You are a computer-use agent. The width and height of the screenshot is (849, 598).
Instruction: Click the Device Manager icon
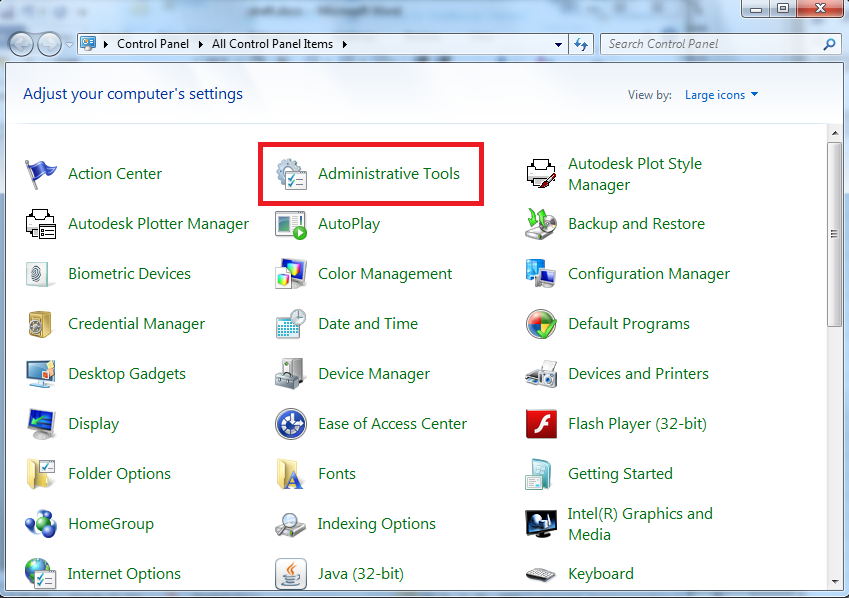pyautogui.click(x=291, y=374)
